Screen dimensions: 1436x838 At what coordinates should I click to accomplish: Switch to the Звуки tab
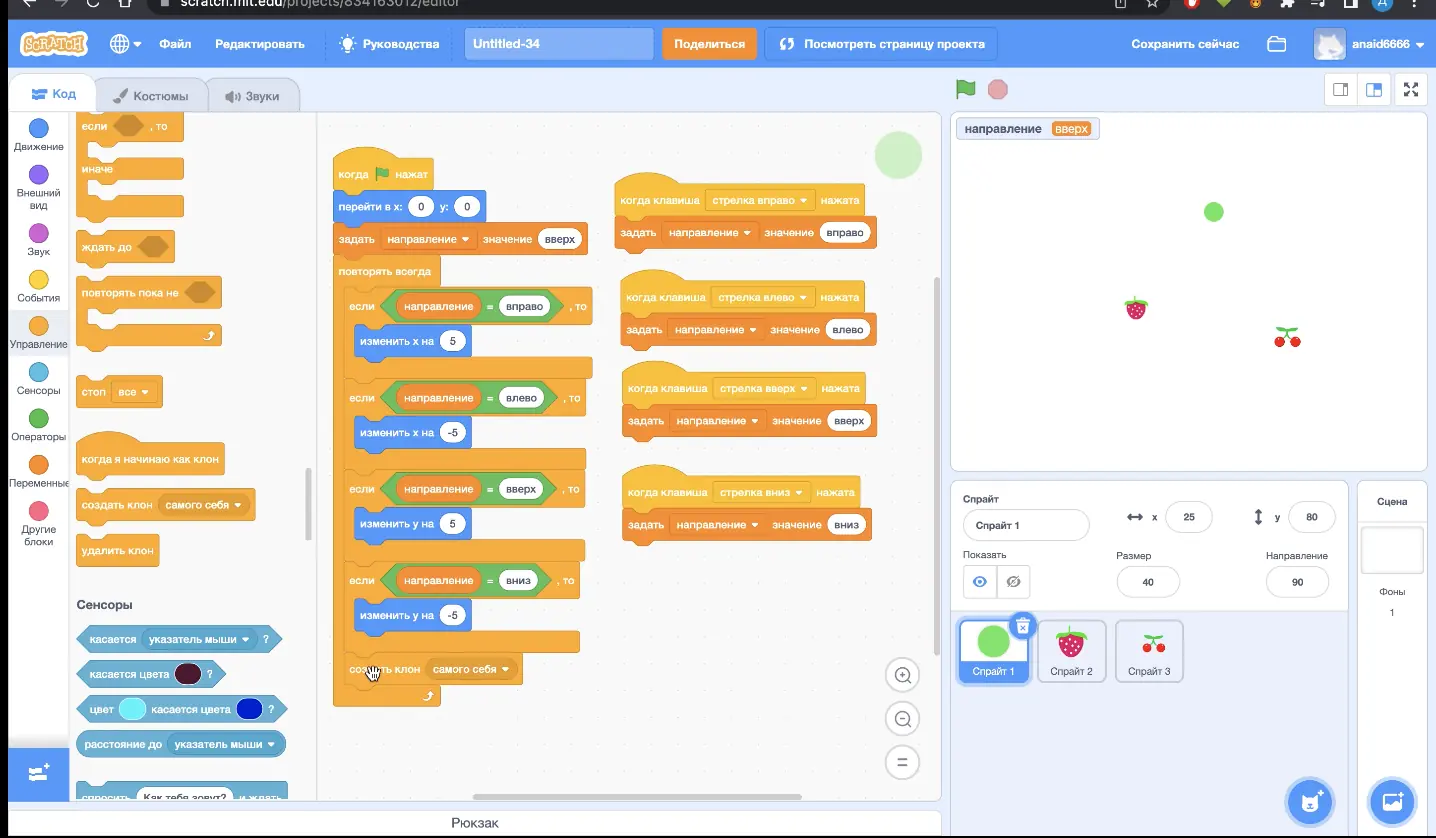click(x=252, y=96)
